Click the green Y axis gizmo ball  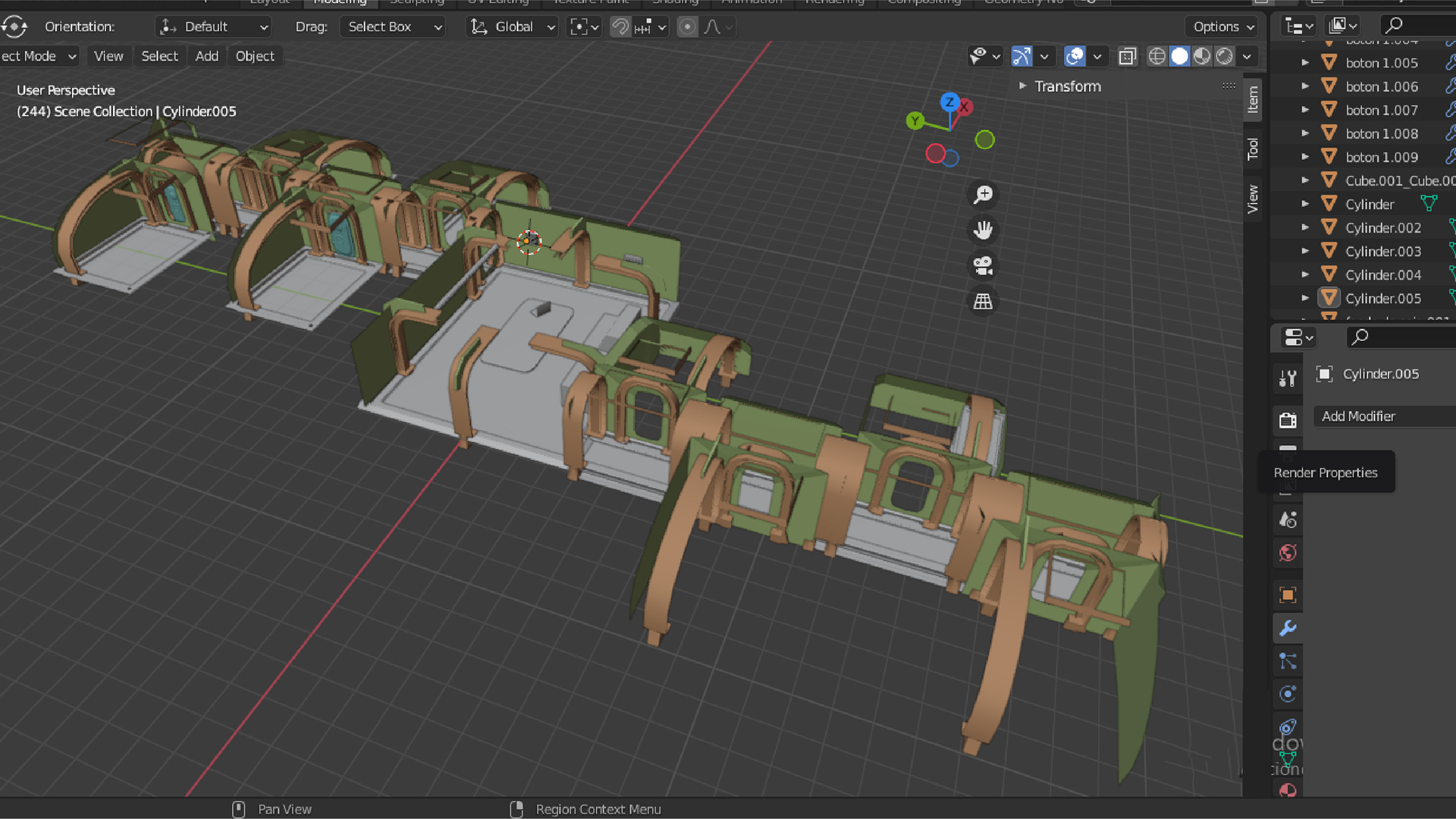915,121
